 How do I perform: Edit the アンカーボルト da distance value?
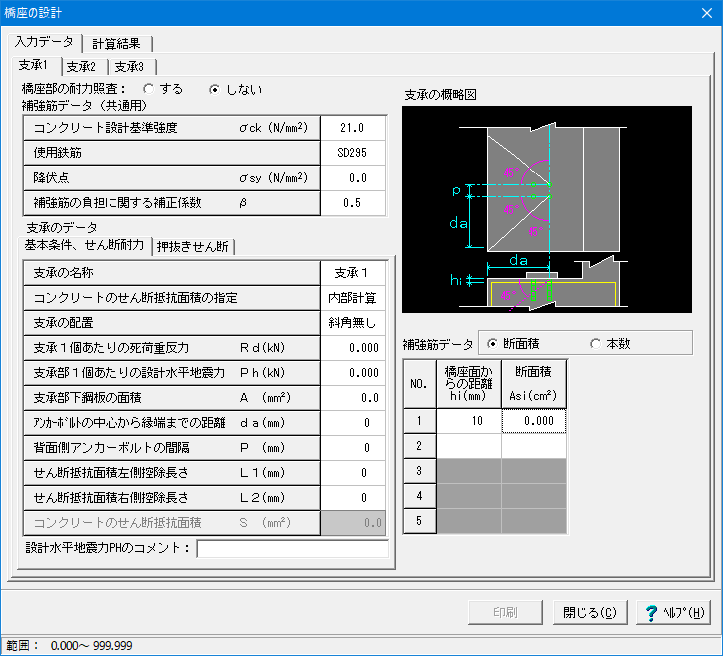(353, 422)
